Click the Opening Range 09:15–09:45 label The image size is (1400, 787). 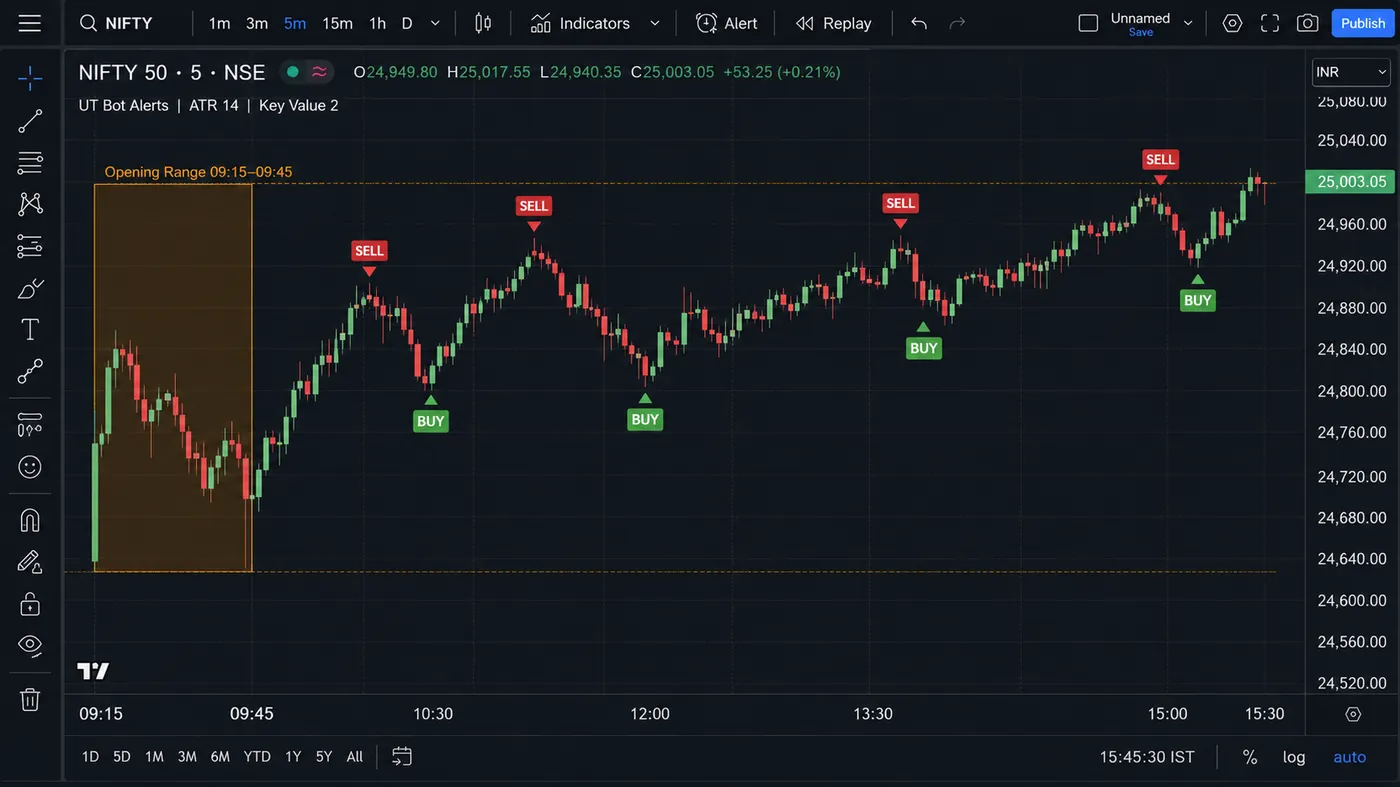tap(199, 172)
